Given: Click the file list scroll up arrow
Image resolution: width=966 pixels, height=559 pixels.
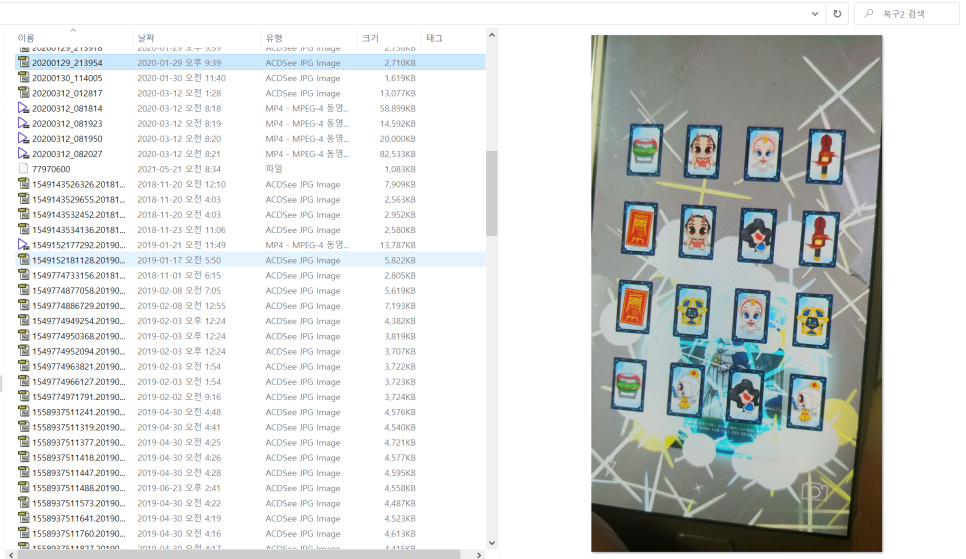Looking at the screenshot, I should (492, 35).
